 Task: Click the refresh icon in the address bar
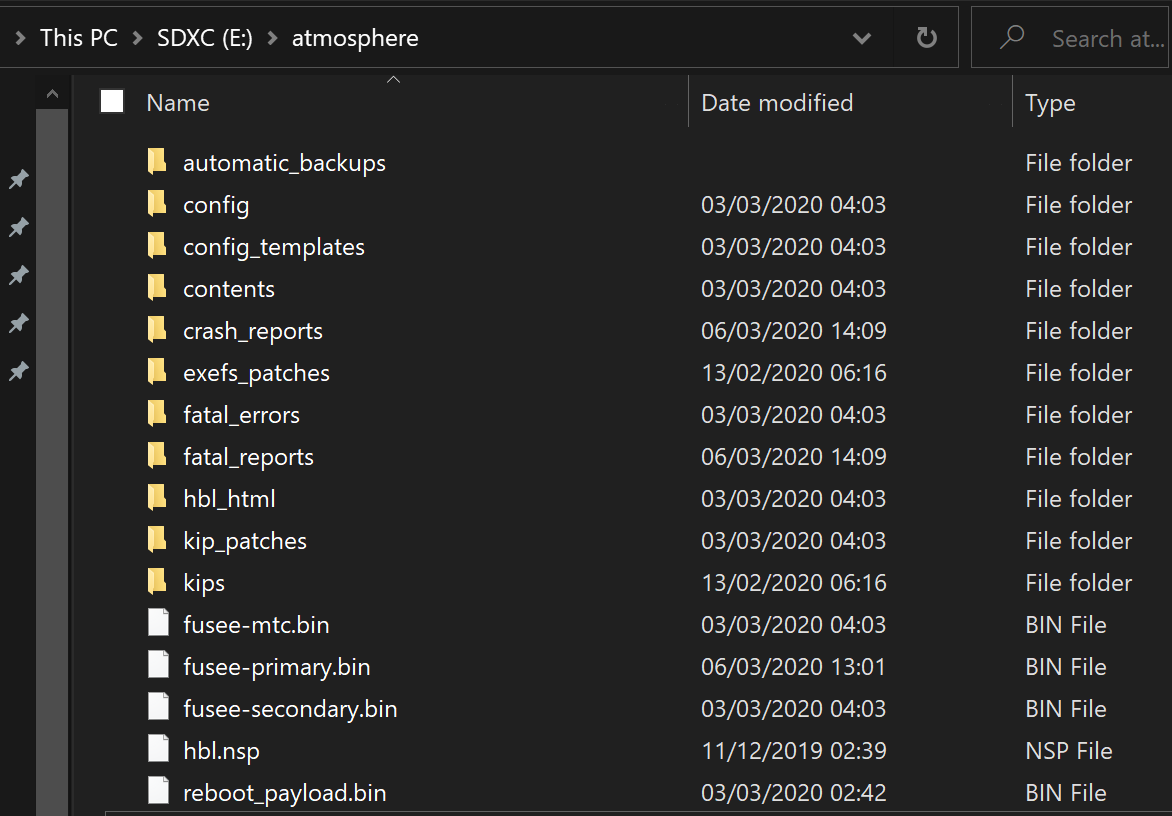(x=925, y=38)
